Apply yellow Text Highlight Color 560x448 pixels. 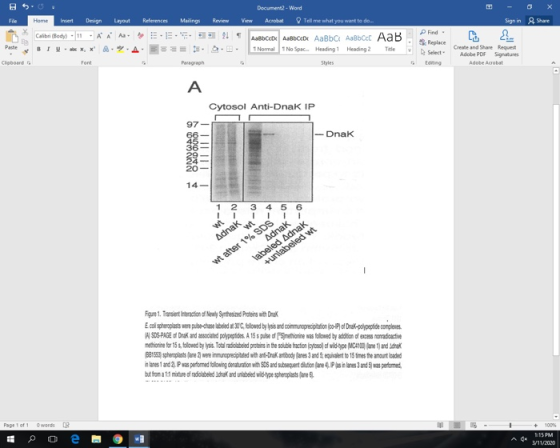click(x=120, y=49)
